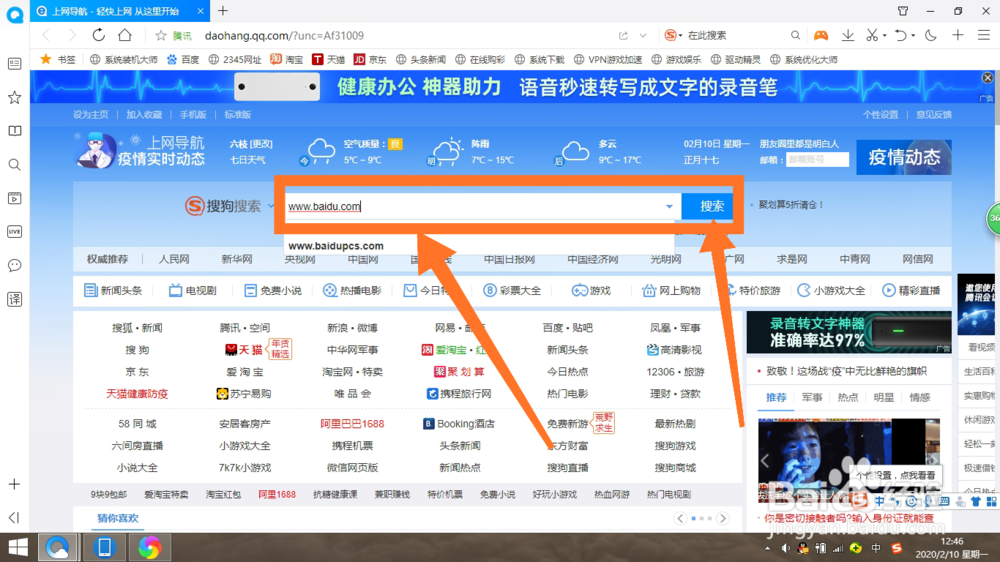
Task: Open the 意见反馈 link
Action: [x=934, y=115]
